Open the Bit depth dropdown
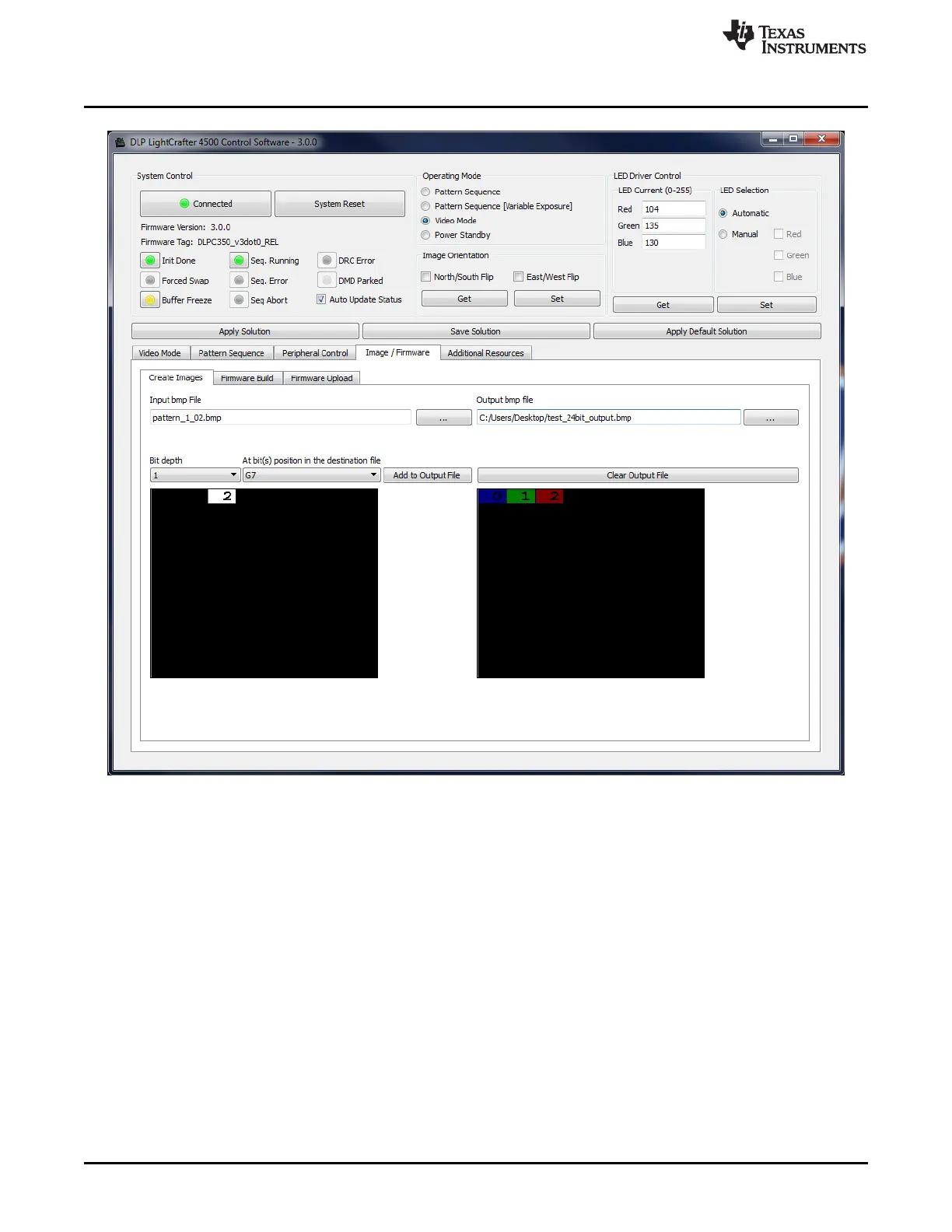 (194, 474)
